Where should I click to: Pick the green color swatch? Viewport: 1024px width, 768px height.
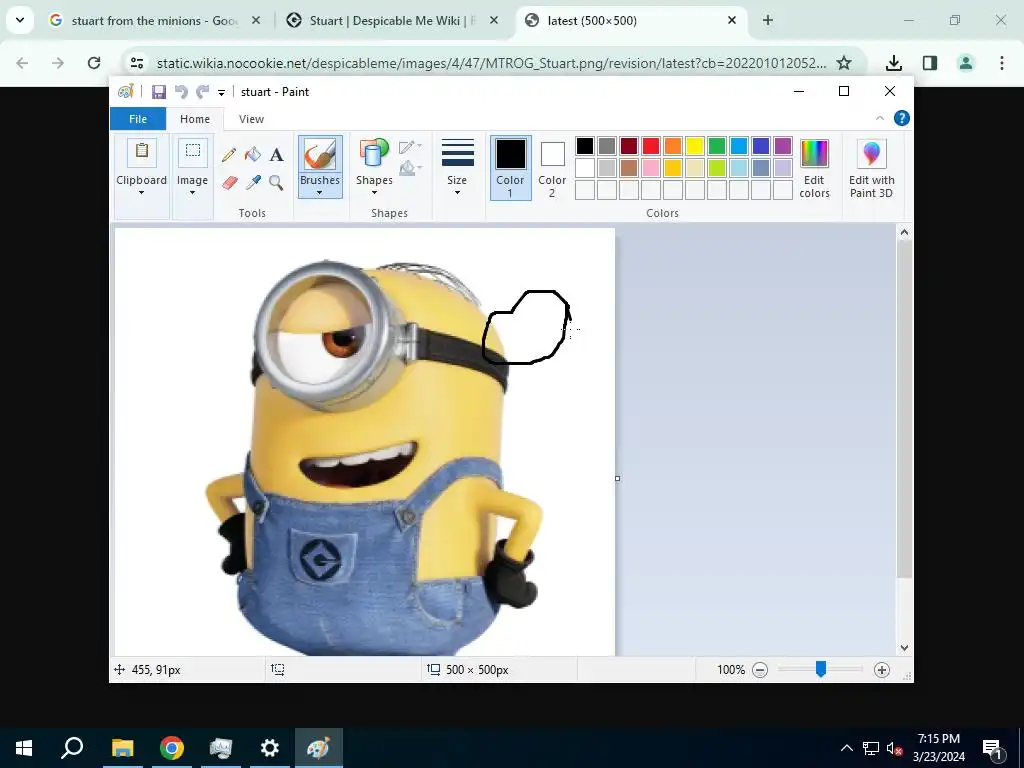click(x=717, y=146)
